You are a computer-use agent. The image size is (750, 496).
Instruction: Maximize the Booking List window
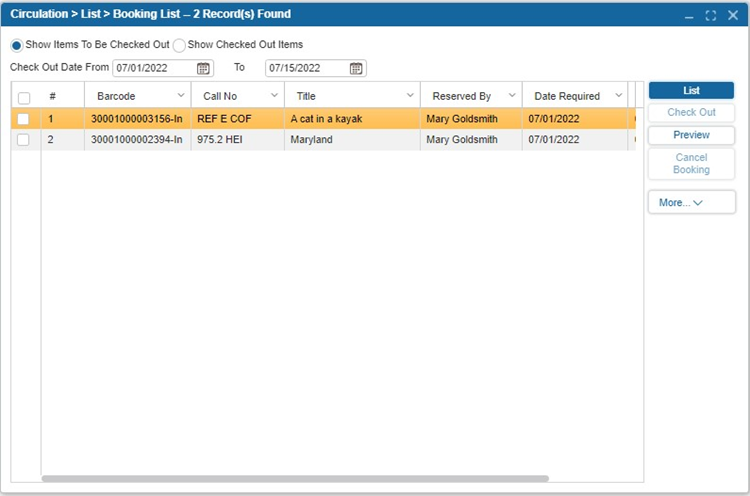pyautogui.click(x=711, y=16)
